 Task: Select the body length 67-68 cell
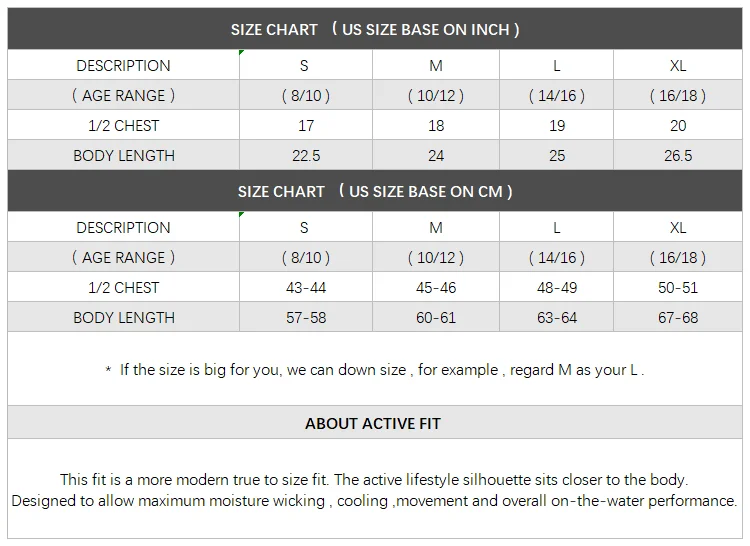click(678, 318)
